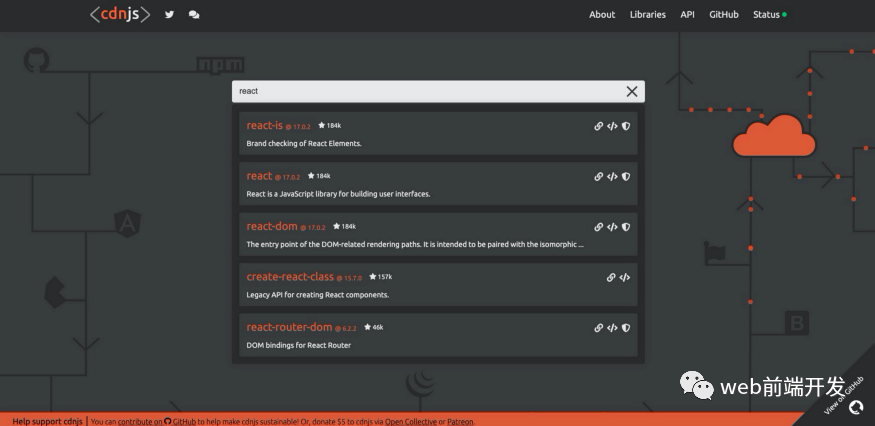Click the 184k stars badge on react-is
Viewport: 875px width, 426px height.
330,126
